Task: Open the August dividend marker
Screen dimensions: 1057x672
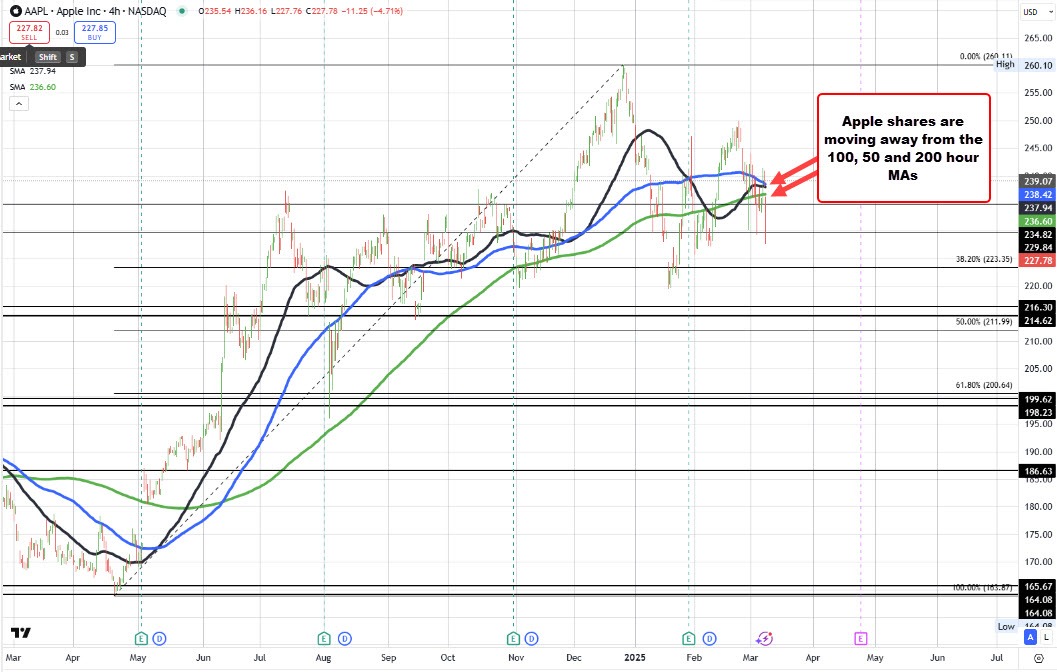Action: [x=343, y=637]
